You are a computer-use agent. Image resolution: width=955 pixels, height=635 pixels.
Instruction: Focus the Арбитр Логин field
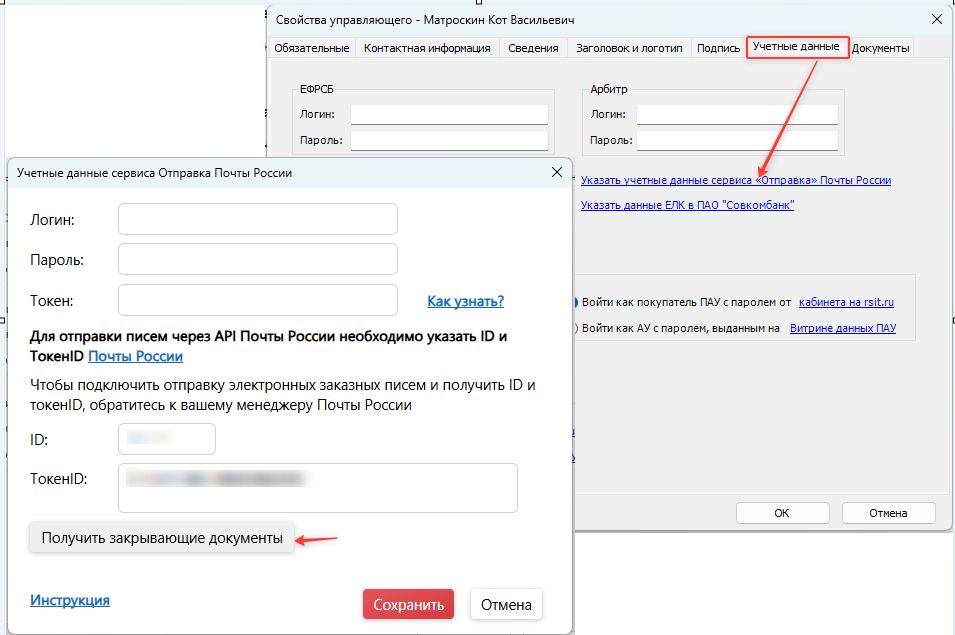tap(738, 114)
